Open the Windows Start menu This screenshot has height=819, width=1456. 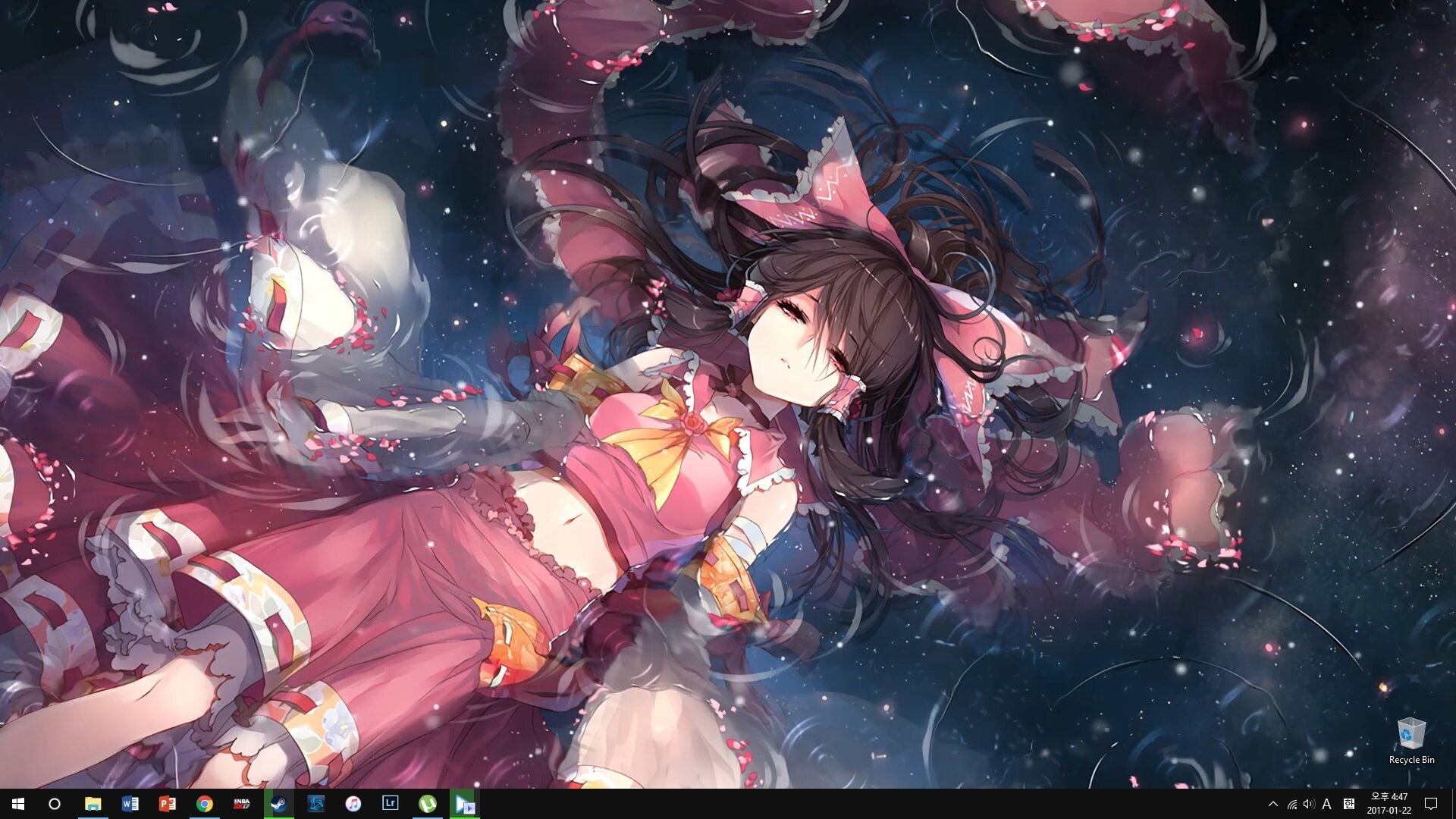coord(18,804)
